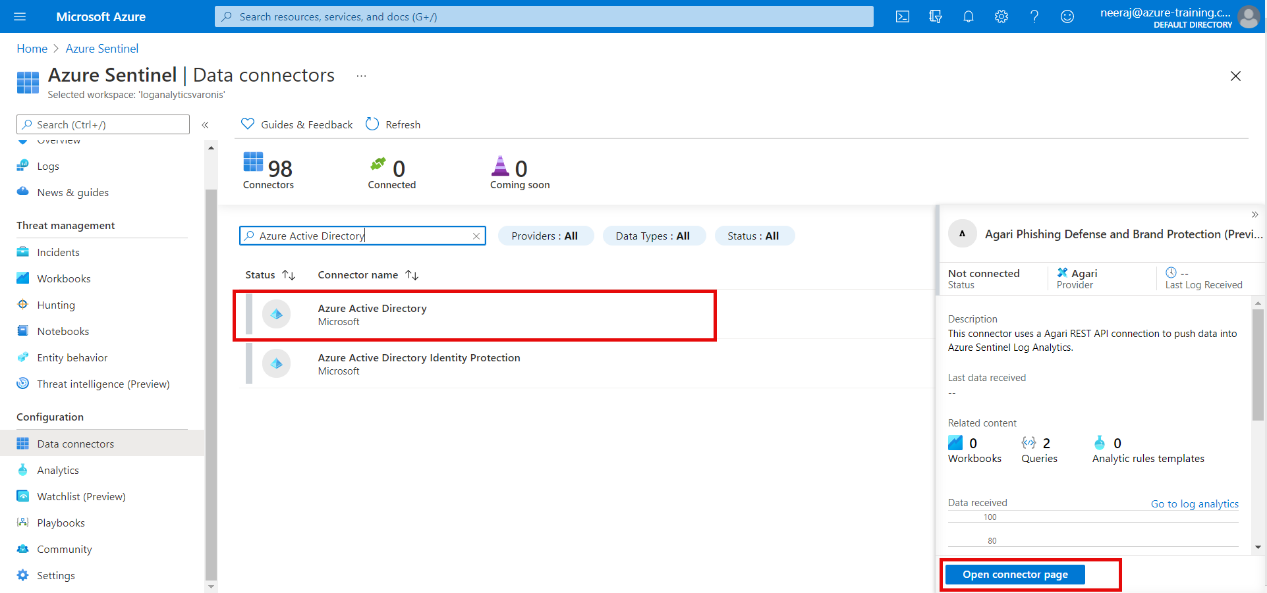The image size is (1267, 593).
Task: Go to Home in the breadcrumb
Action: click(32, 48)
